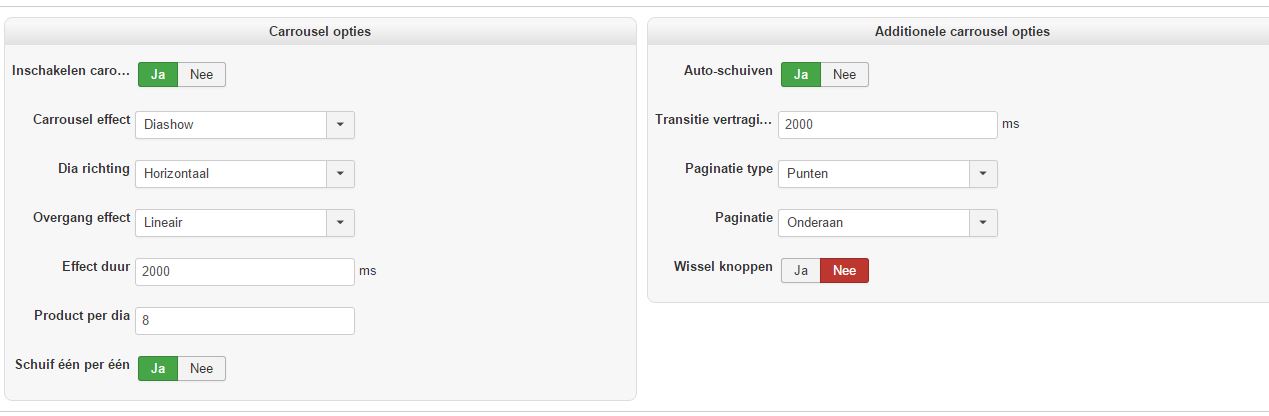The width and height of the screenshot is (1269, 416).
Task: Expand the Dia richting dropdown
Action: point(340,173)
